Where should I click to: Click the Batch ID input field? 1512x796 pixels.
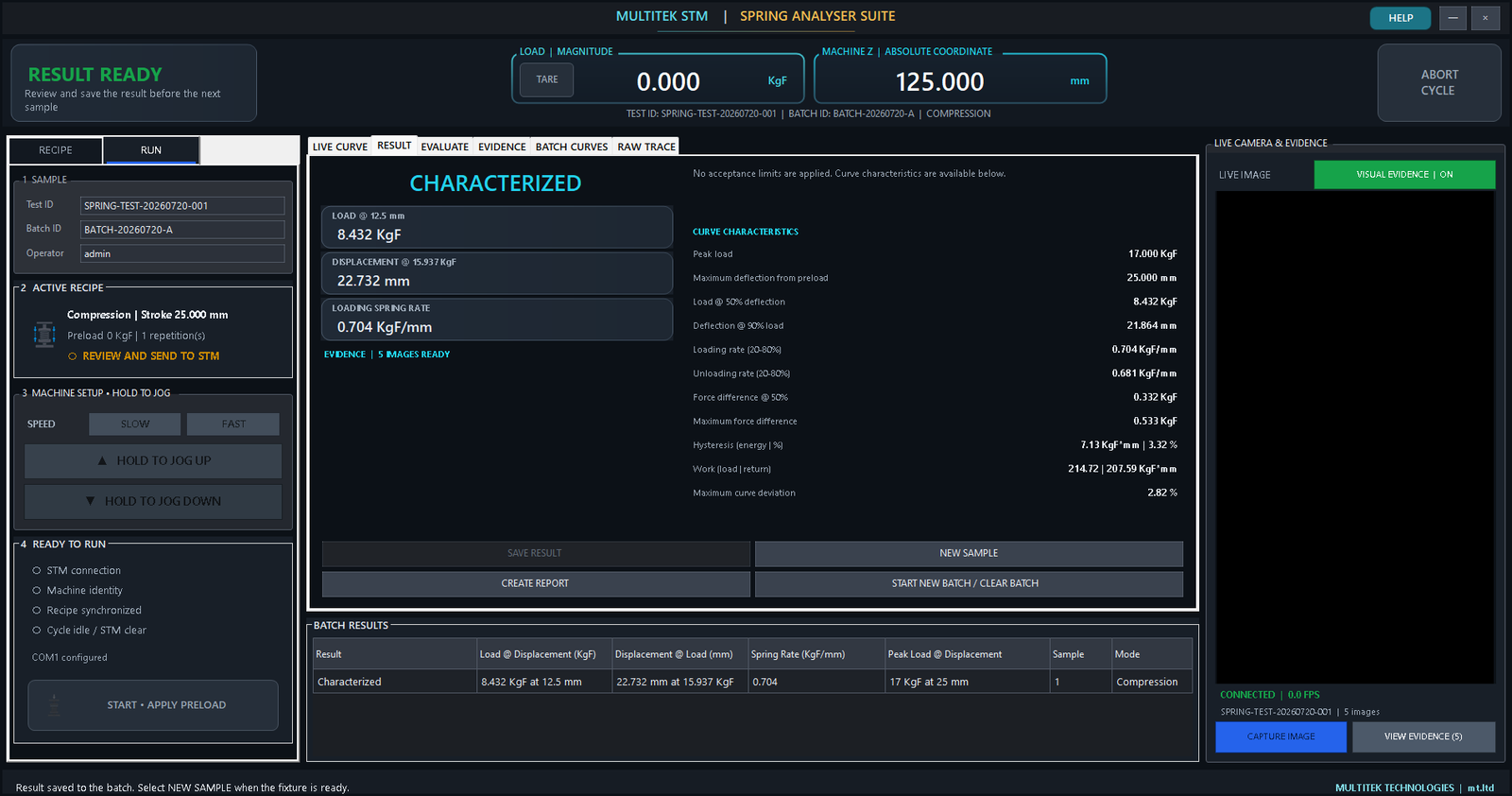pos(182,230)
